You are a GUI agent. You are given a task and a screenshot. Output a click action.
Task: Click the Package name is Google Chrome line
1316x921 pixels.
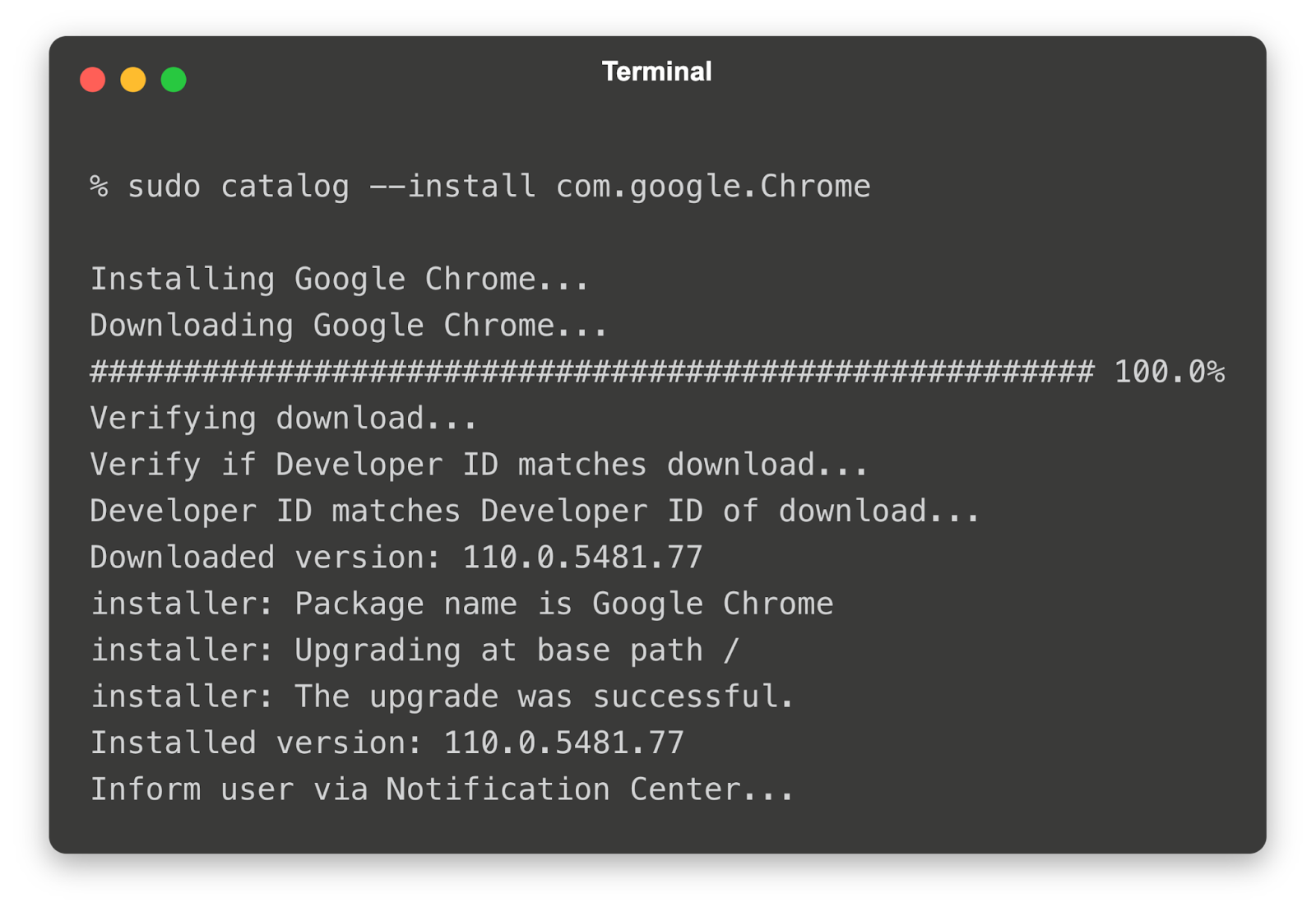coord(461,604)
